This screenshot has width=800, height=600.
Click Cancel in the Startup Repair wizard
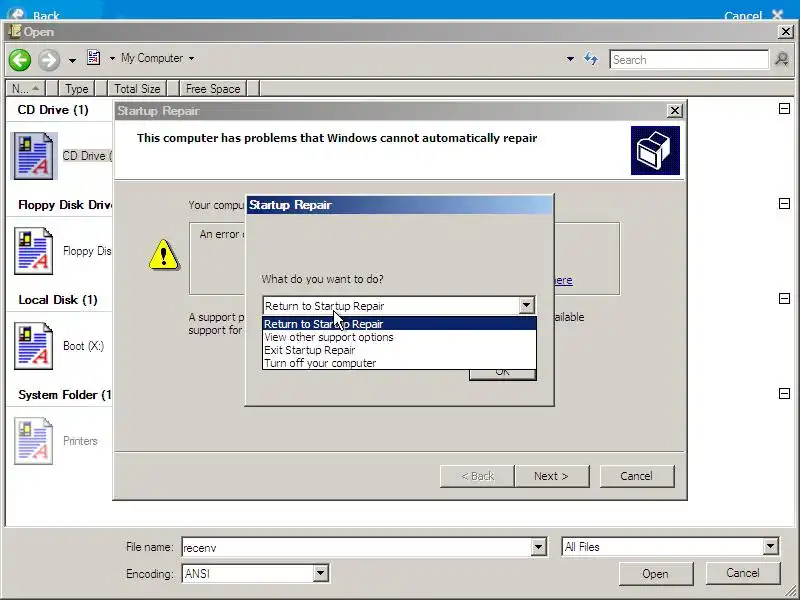coord(636,476)
